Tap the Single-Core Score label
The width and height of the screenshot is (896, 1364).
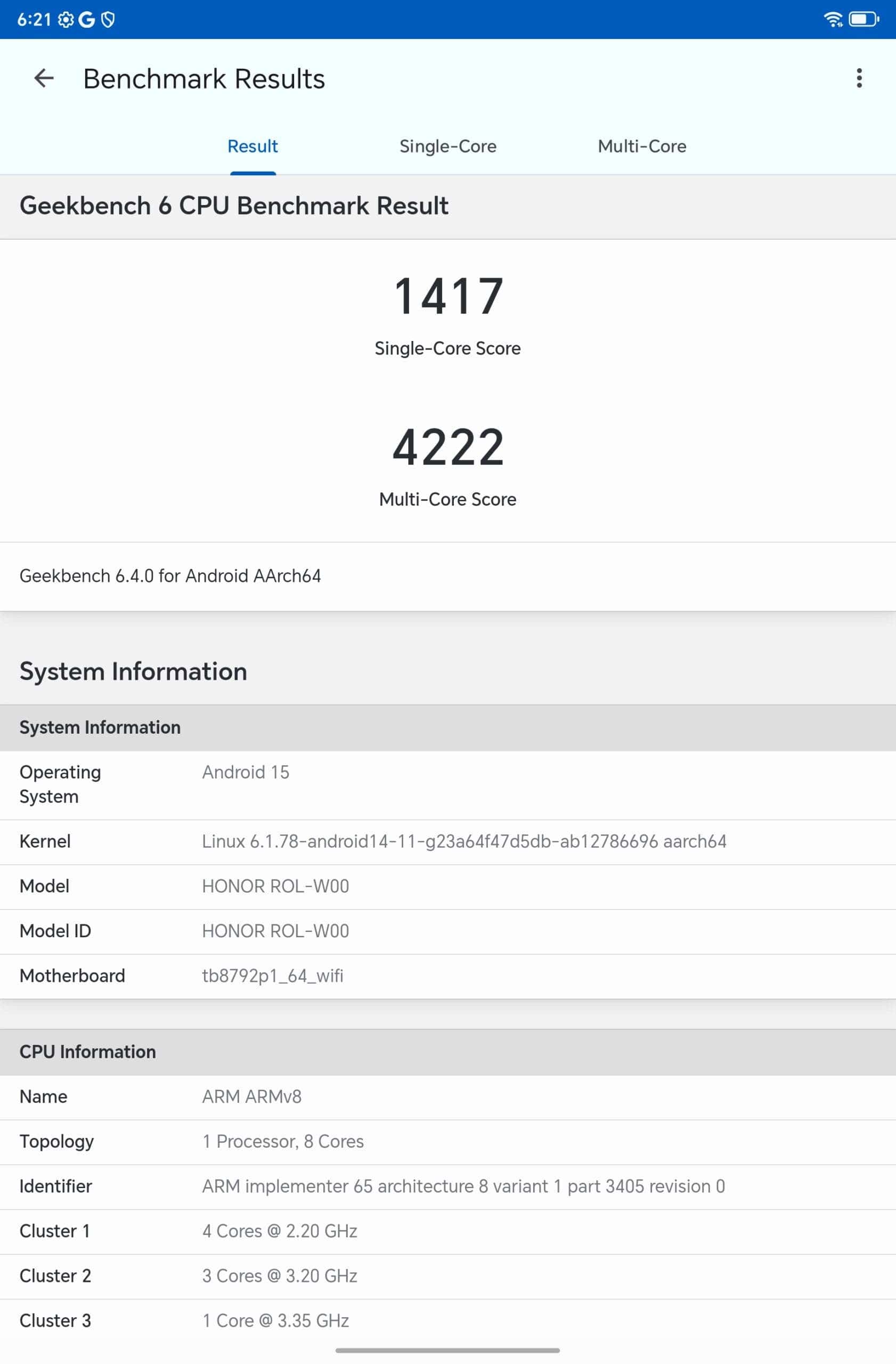point(448,348)
